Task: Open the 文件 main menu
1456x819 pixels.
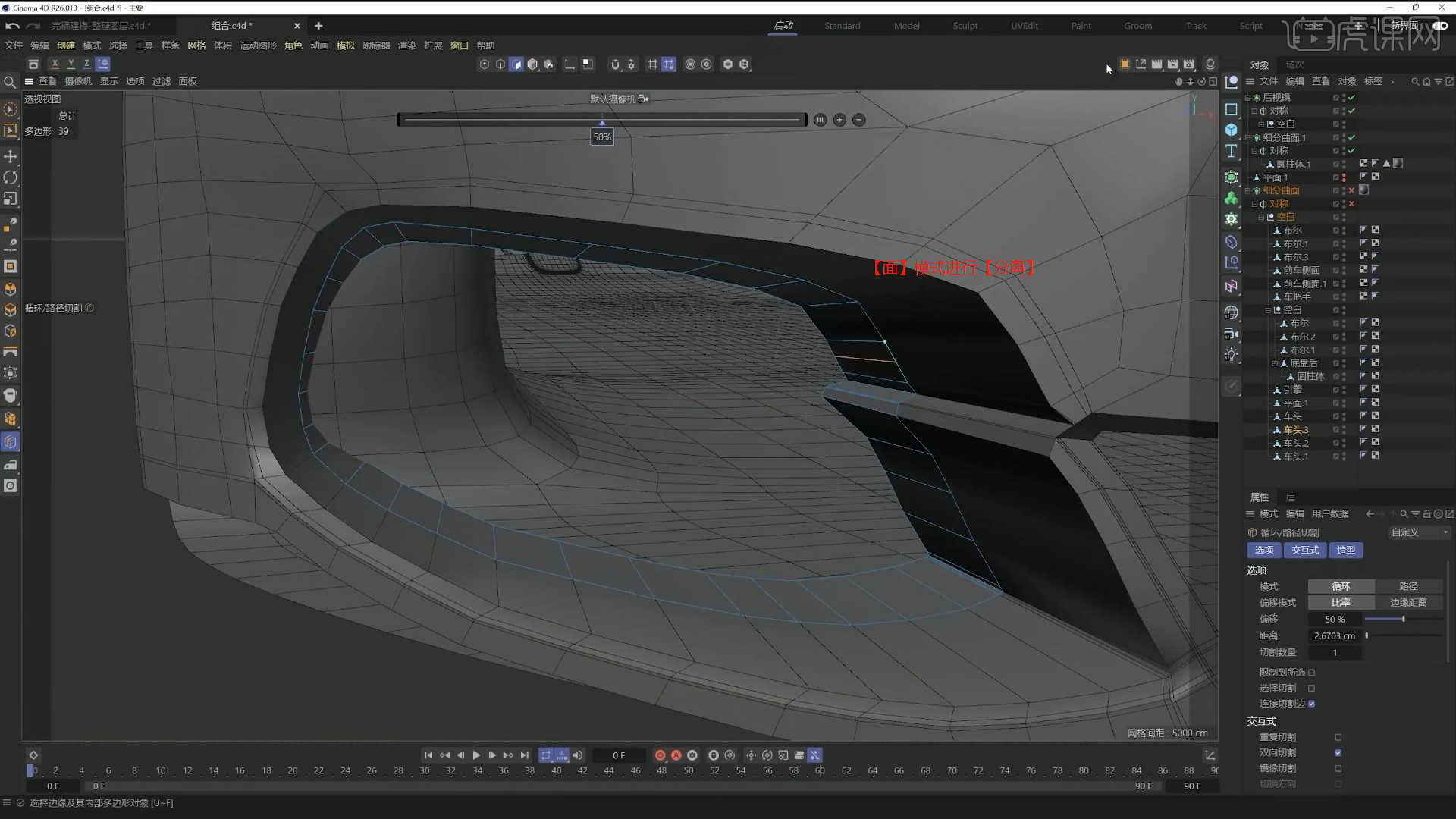Action: [14, 45]
